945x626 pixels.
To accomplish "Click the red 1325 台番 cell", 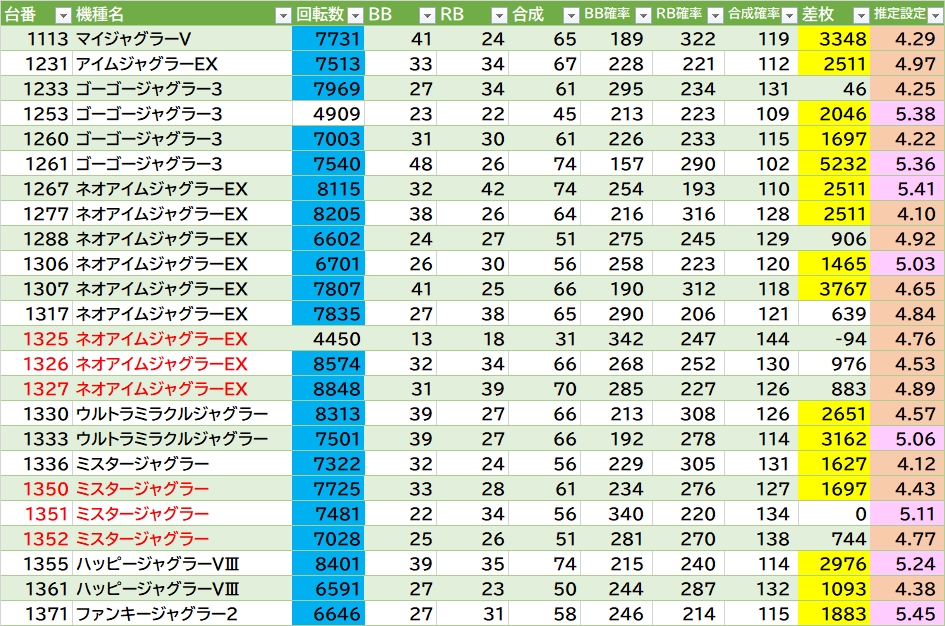I will (x=36, y=339).
